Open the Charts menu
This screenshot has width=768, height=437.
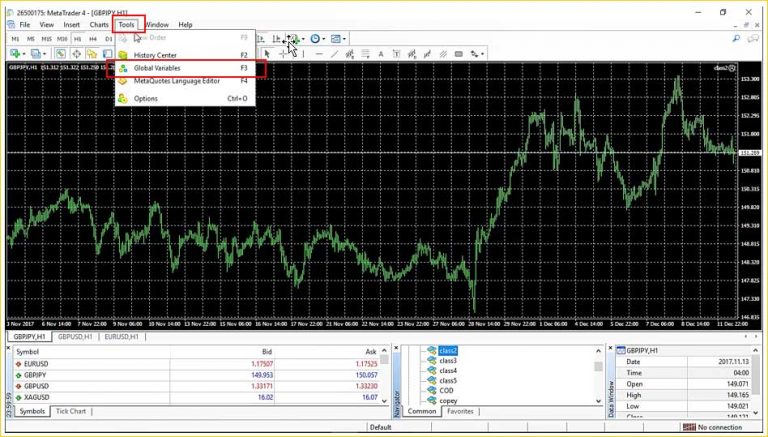99,24
